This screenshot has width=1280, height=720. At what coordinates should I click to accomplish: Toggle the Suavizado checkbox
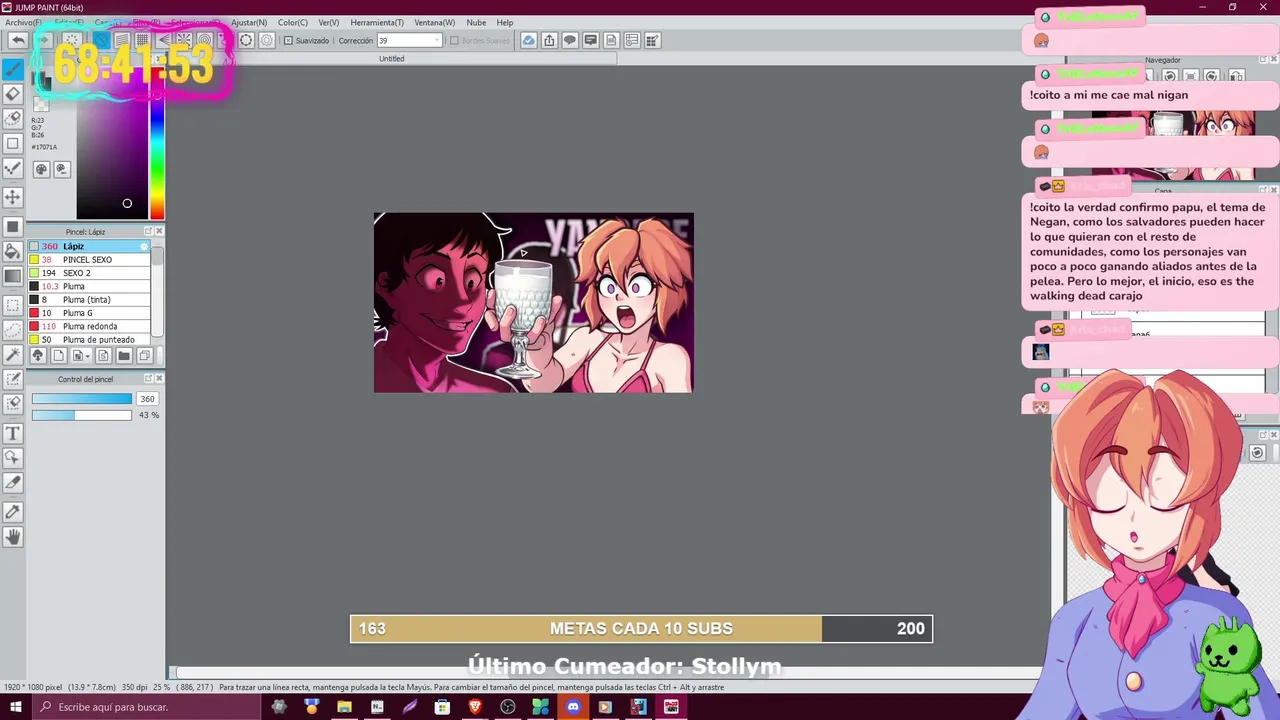[289, 40]
